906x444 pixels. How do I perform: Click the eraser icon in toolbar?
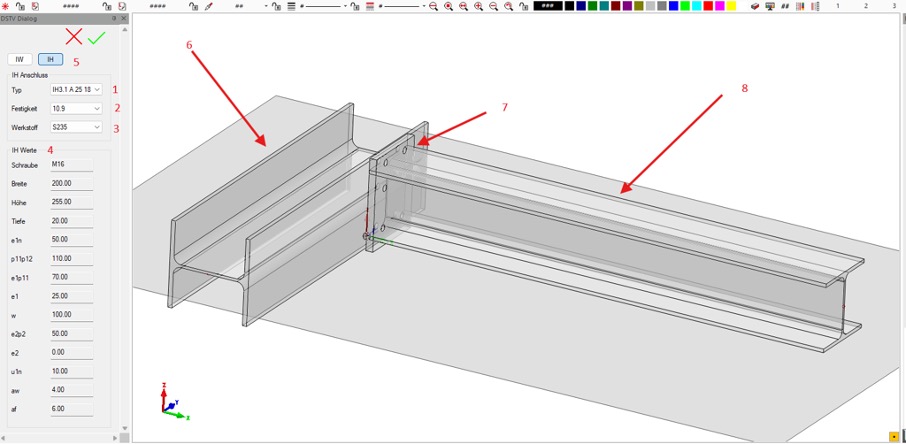pyautogui.click(x=755, y=6)
